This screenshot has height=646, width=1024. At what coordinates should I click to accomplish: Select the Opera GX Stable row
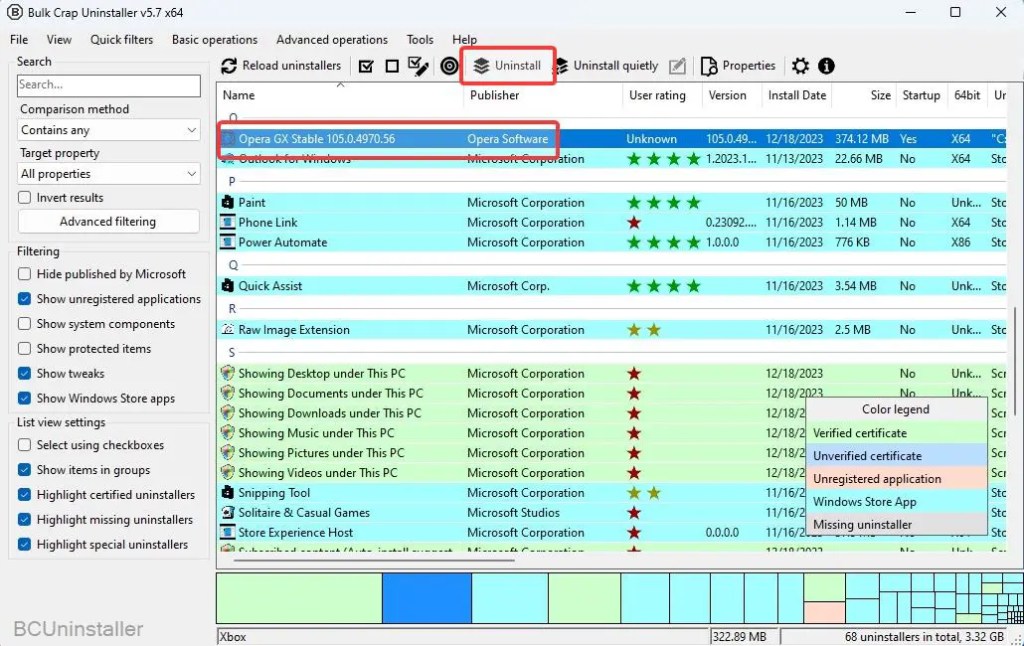tap(611, 138)
